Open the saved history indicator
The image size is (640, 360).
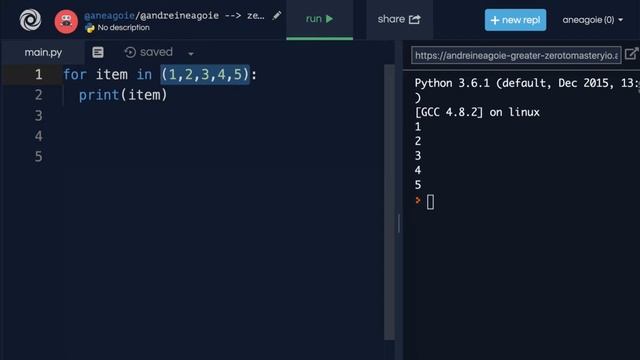[149, 52]
